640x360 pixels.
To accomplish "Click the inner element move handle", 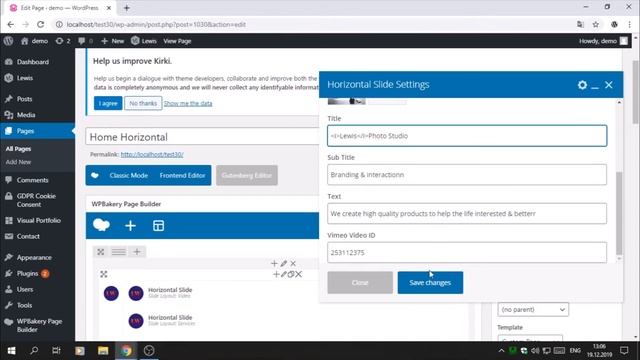I will click(x=104, y=274).
